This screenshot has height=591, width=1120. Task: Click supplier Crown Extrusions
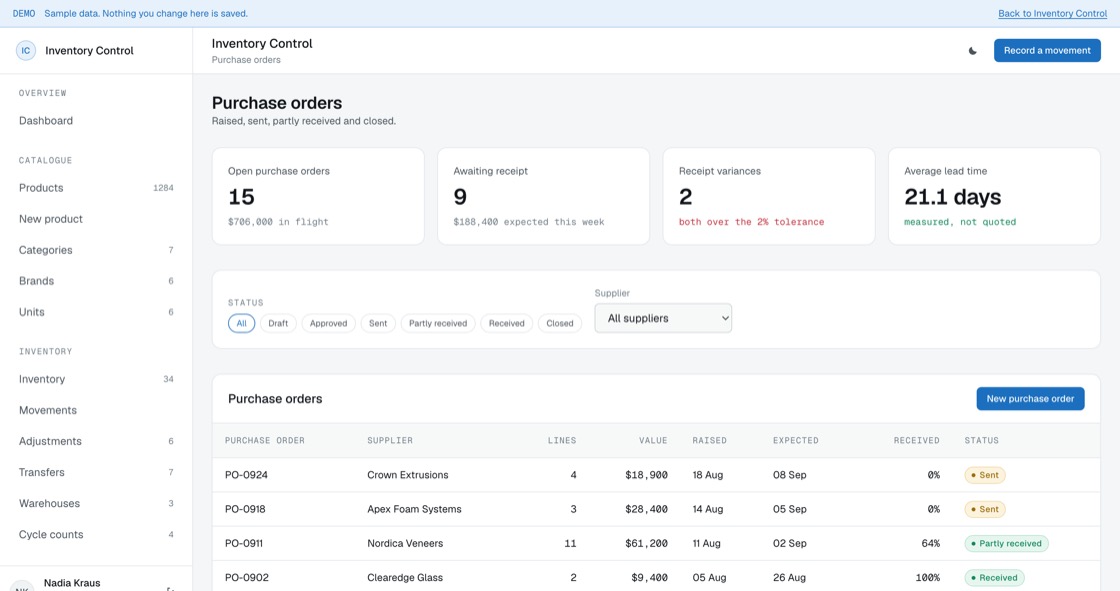[408, 475]
